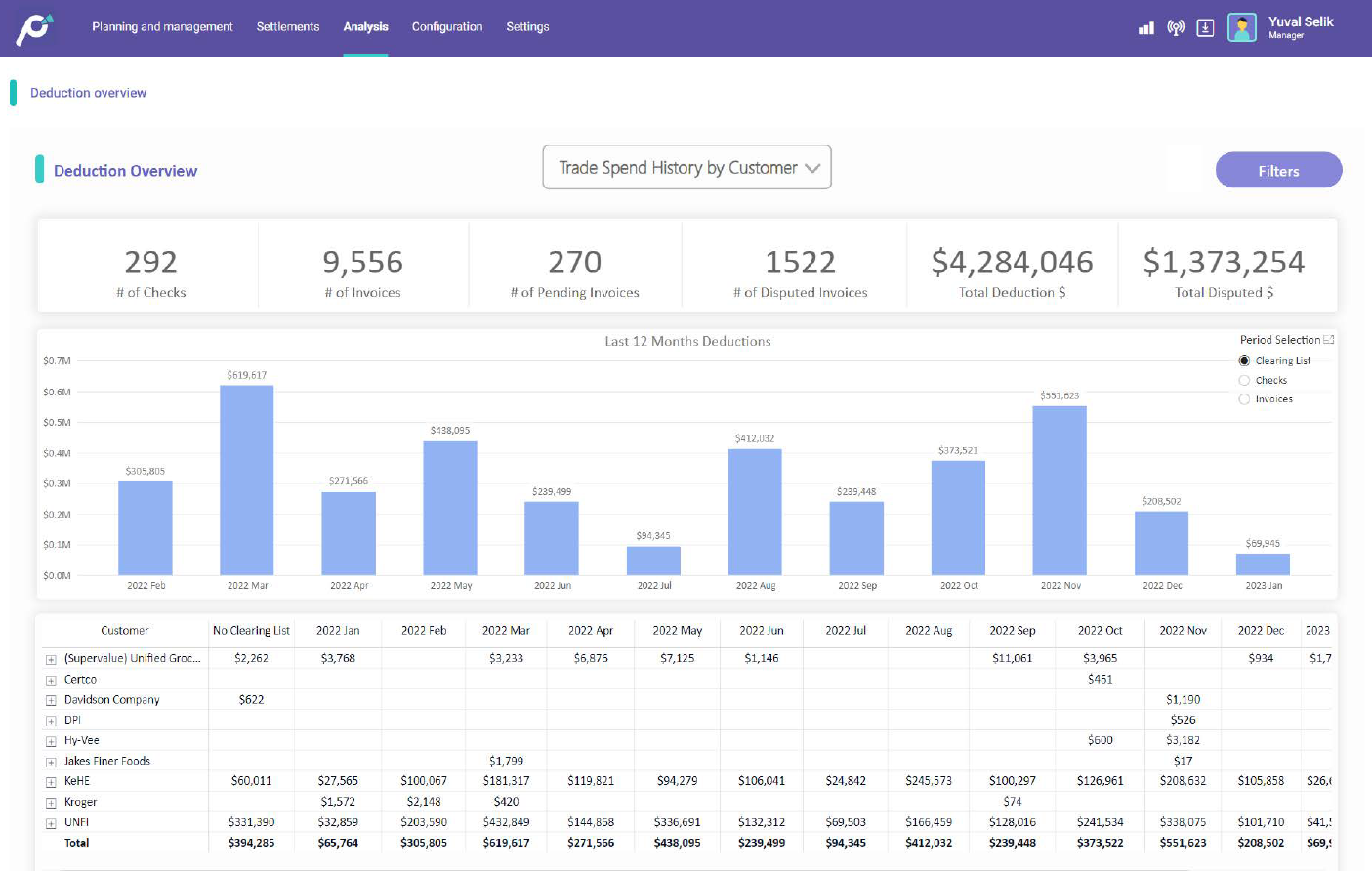
Task: Select the Clearing List radio button
Action: (x=1244, y=360)
